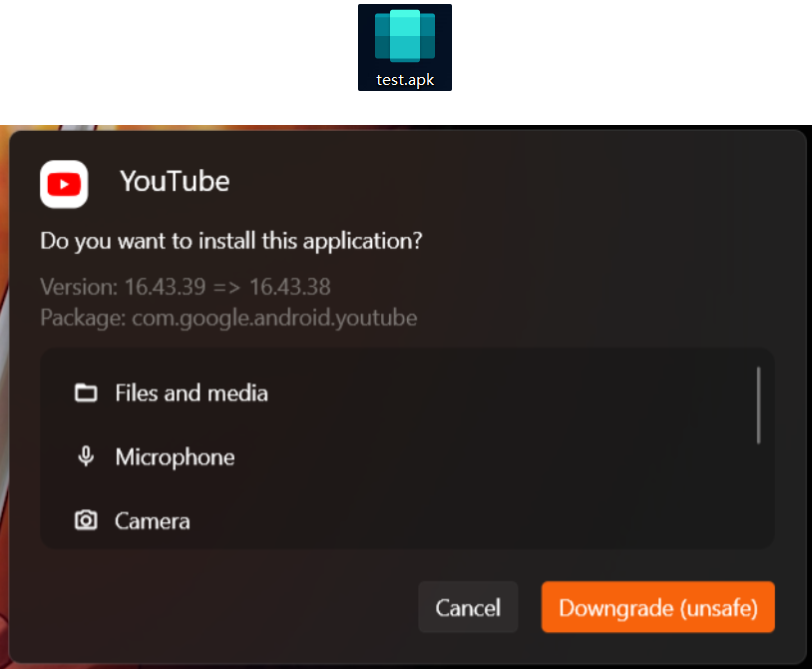Viewport: 812px width, 669px height.
Task: Click the test.apk file name label
Action: coord(405,80)
